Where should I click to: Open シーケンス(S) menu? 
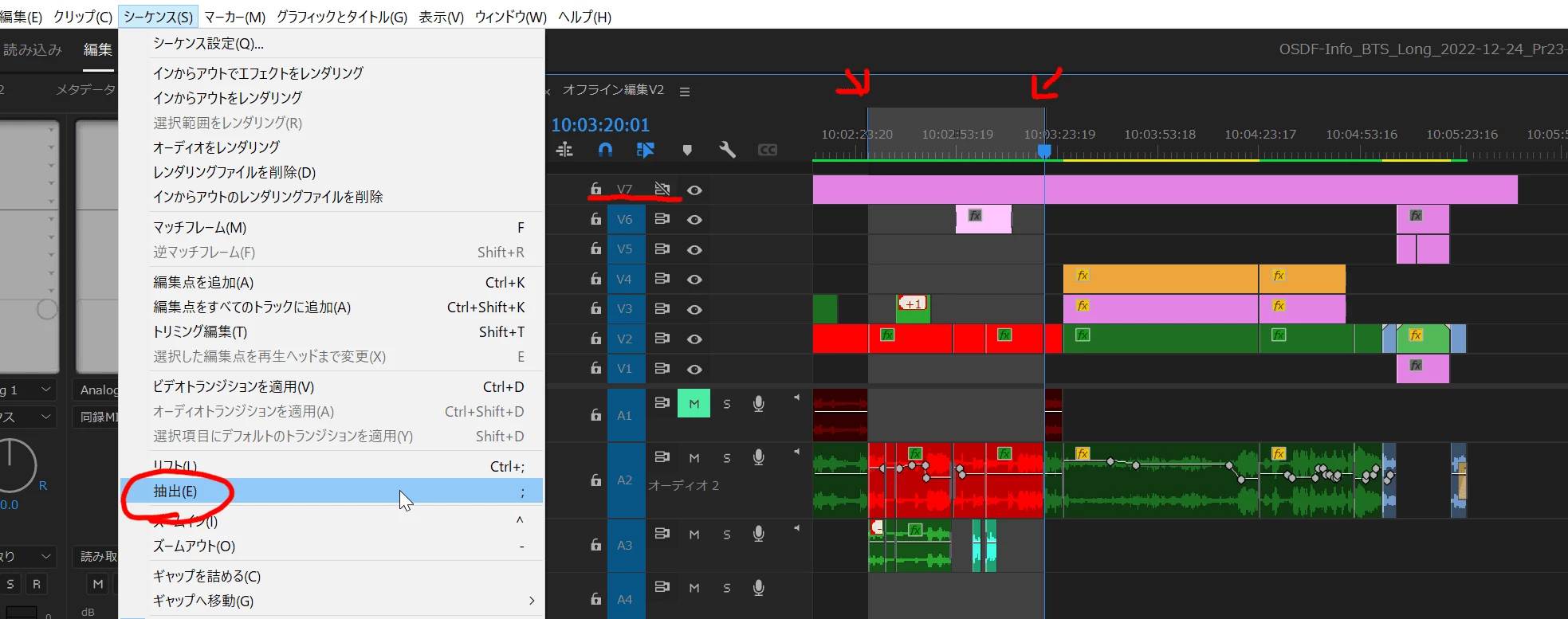[x=158, y=17]
